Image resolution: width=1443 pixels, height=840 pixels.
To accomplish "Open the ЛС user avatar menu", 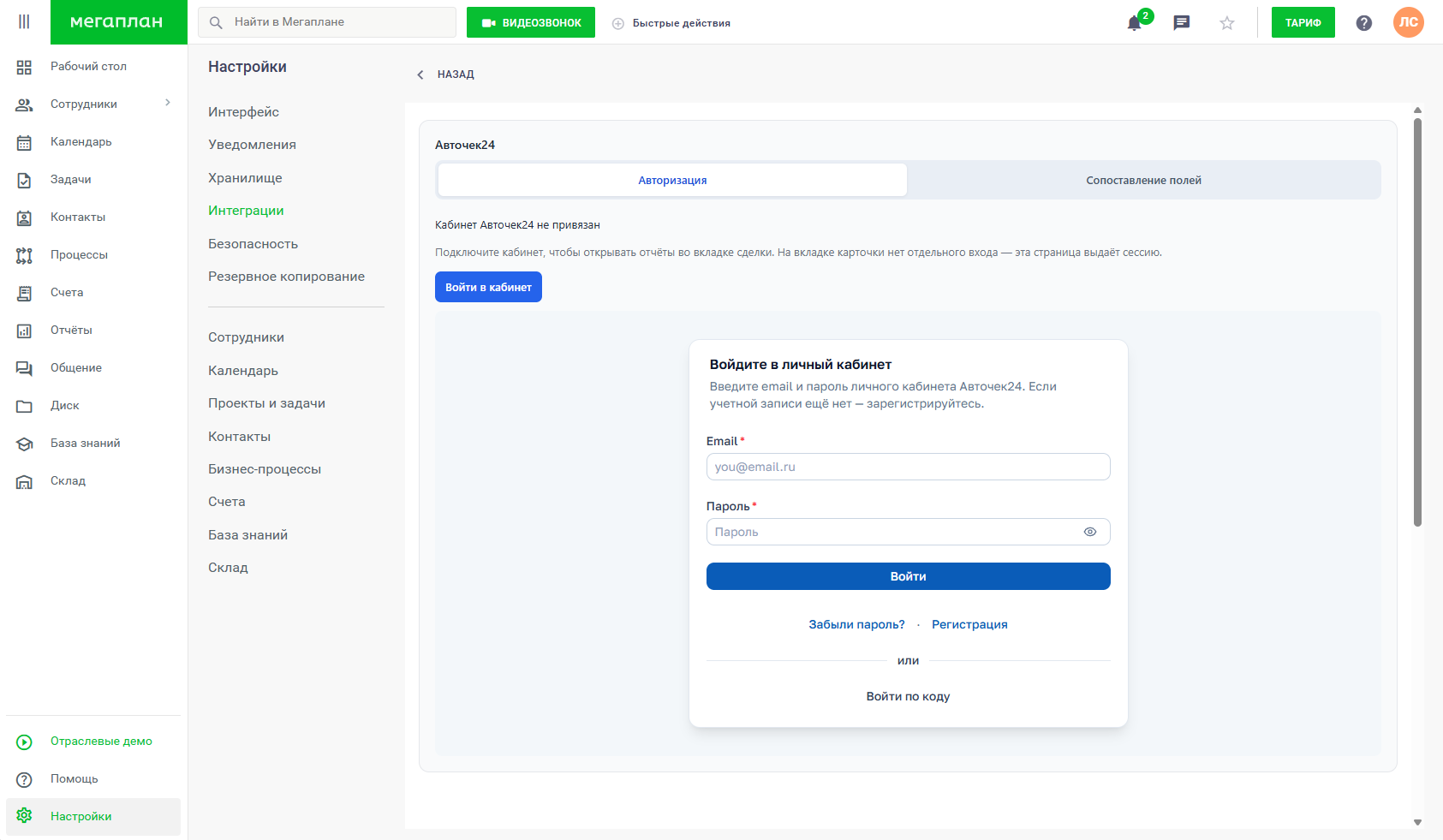I will [1409, 22].
